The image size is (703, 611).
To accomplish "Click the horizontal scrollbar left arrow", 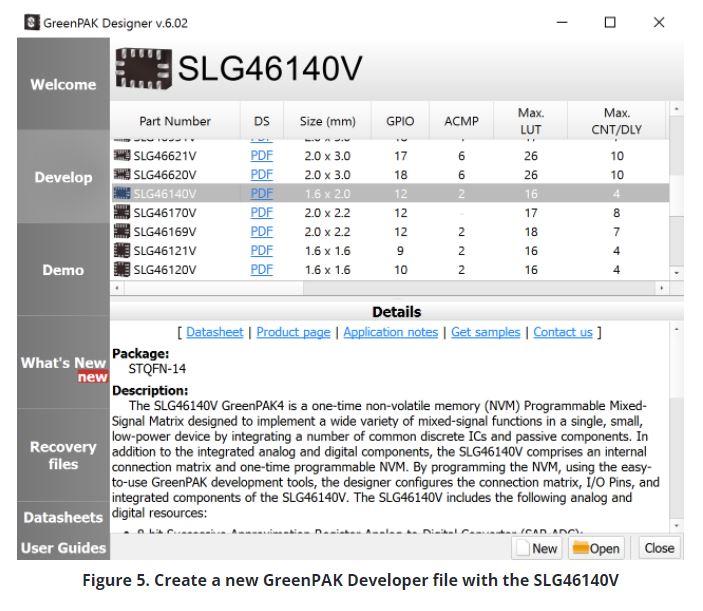I will [x=117, y=288].
